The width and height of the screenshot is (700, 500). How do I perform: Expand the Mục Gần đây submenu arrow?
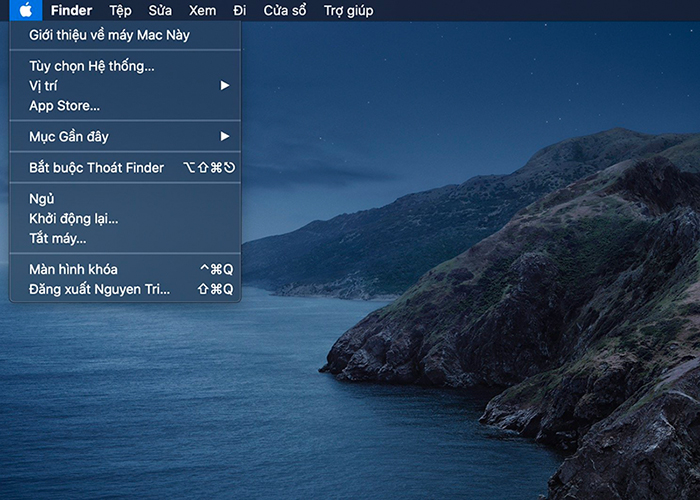[225, 136]
